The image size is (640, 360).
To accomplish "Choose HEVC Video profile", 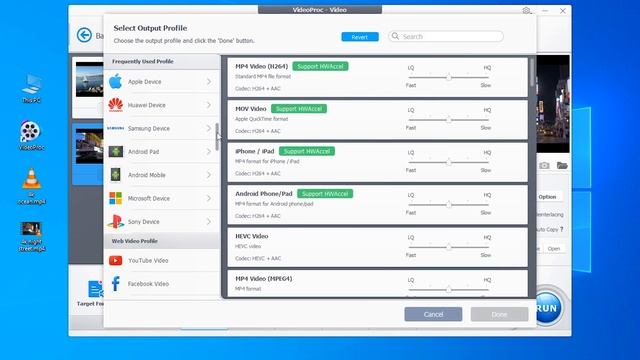I will click(x=377, y=247).
